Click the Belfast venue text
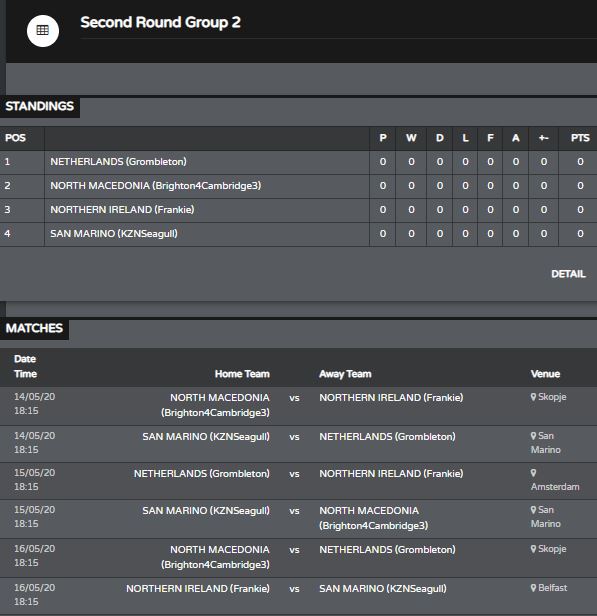597x616 pixels. pos(552,588)
